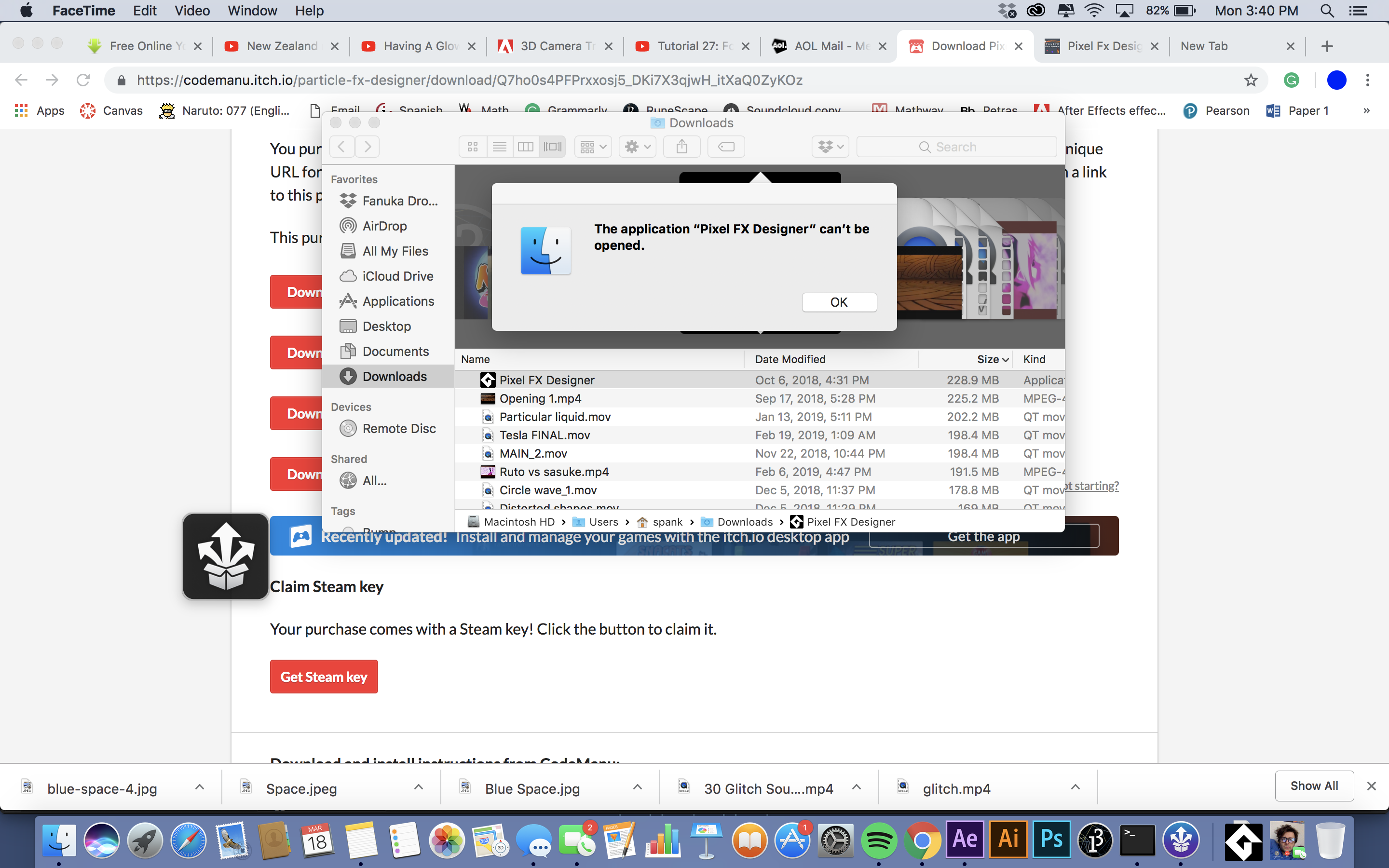1389x868 pixels.
Task: Open Video menu in menu bar
Action: [x=191, y=11]
